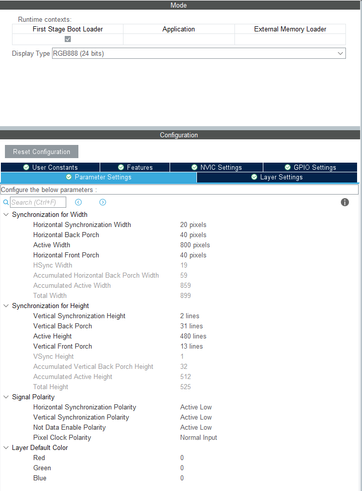The image size is (362, 491).
Task: Click green check icon on User Constants tab
Action: click(26, 167)
